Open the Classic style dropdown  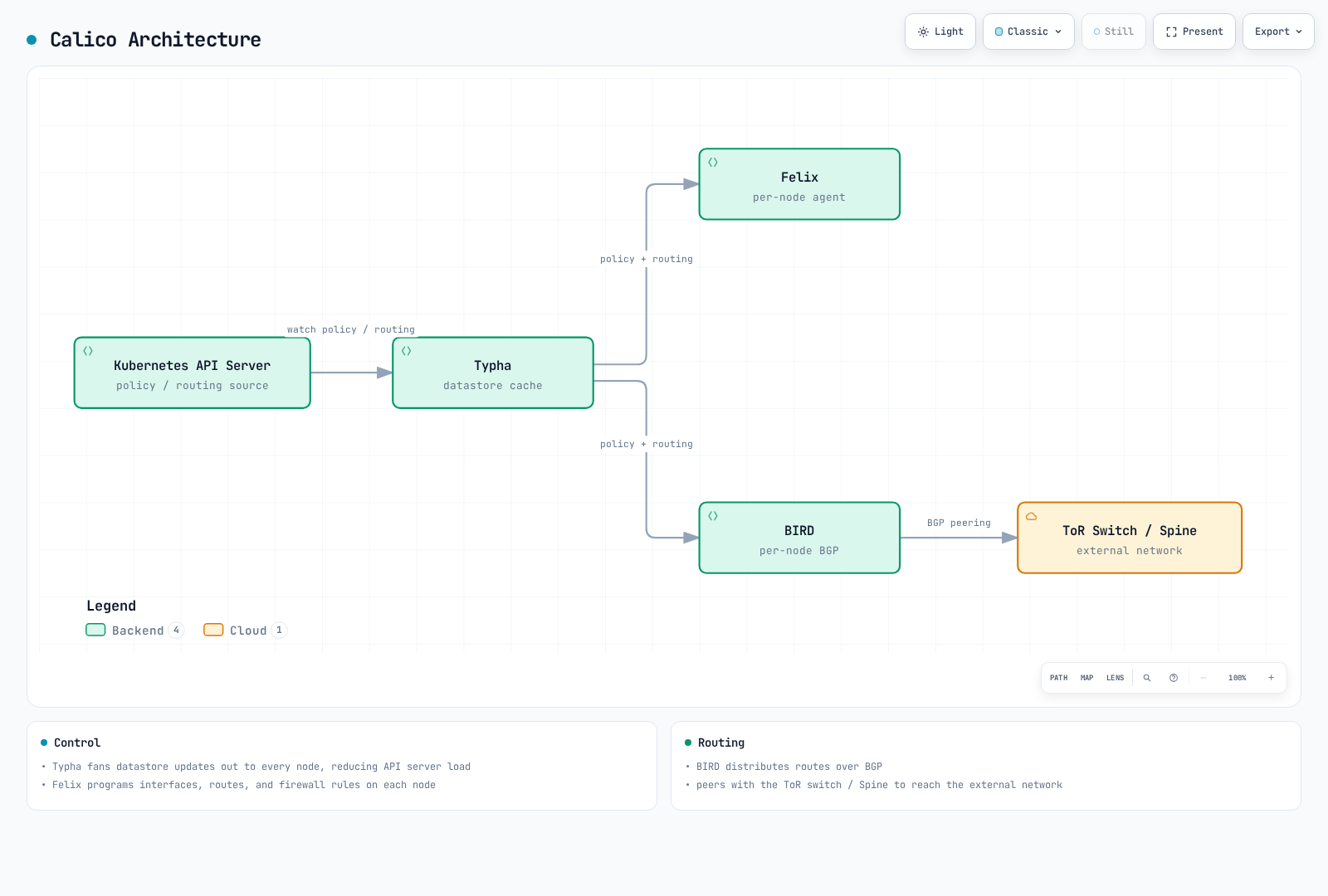[1028, 32]
